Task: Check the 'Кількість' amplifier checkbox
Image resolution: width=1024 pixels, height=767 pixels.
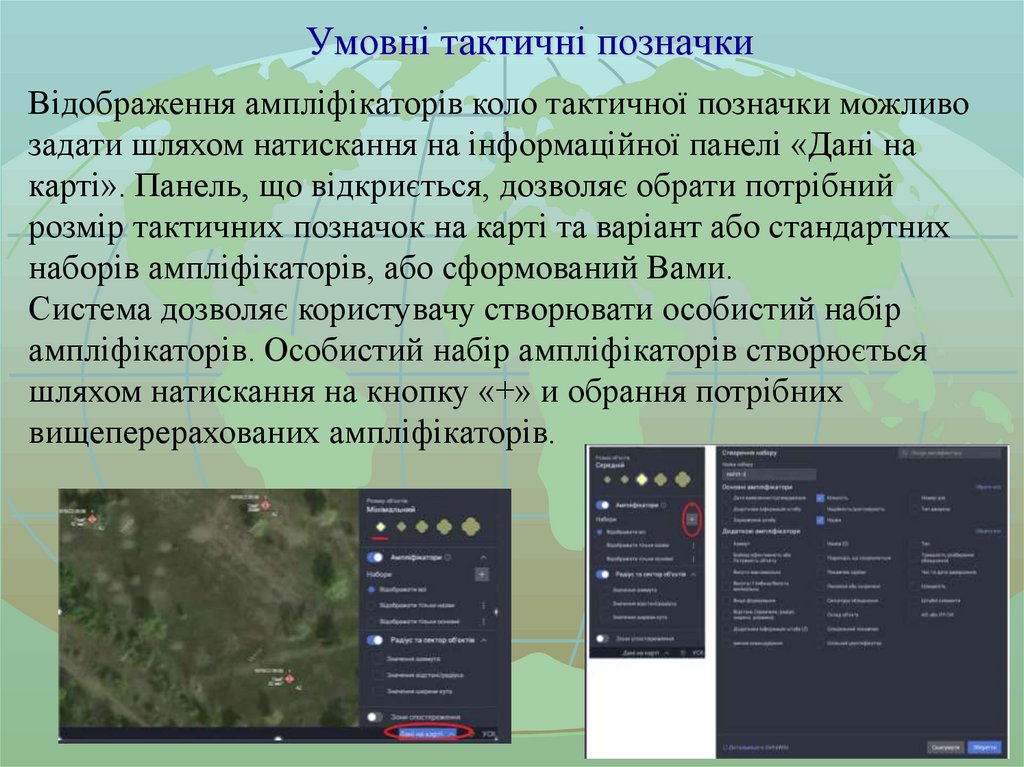Action: [x=821, y=498]
